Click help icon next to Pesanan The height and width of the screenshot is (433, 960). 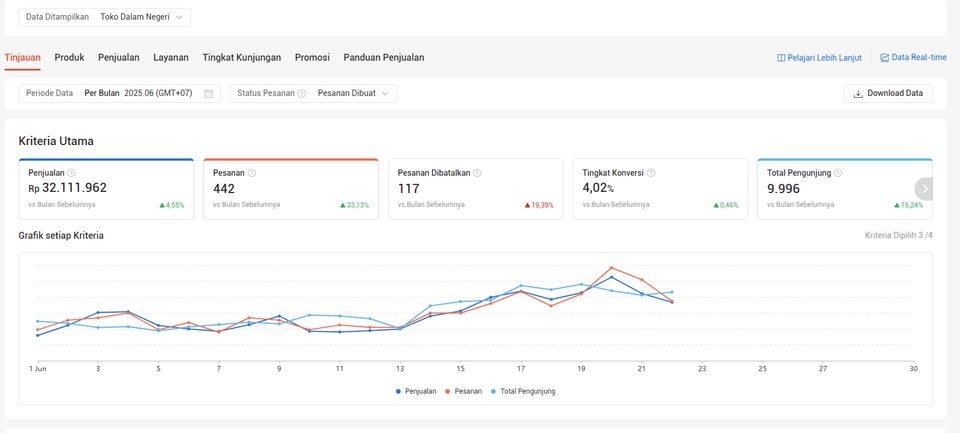click(252, 173)
